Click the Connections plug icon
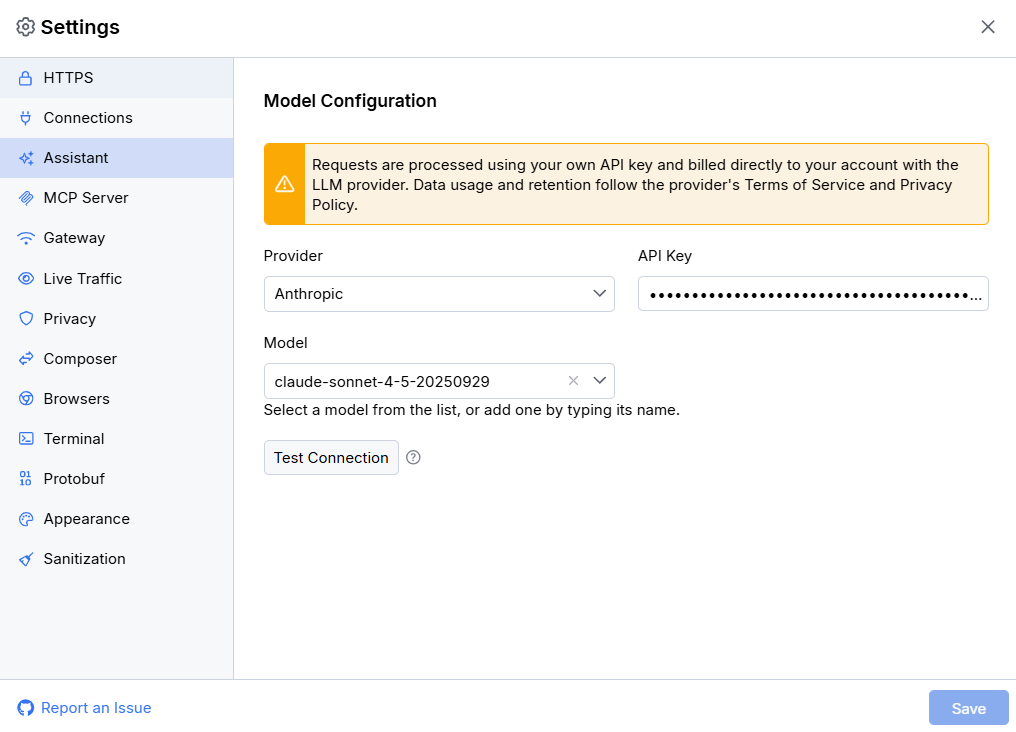The height and width of the screenshot is (732, 1016). tap(25, 117)
